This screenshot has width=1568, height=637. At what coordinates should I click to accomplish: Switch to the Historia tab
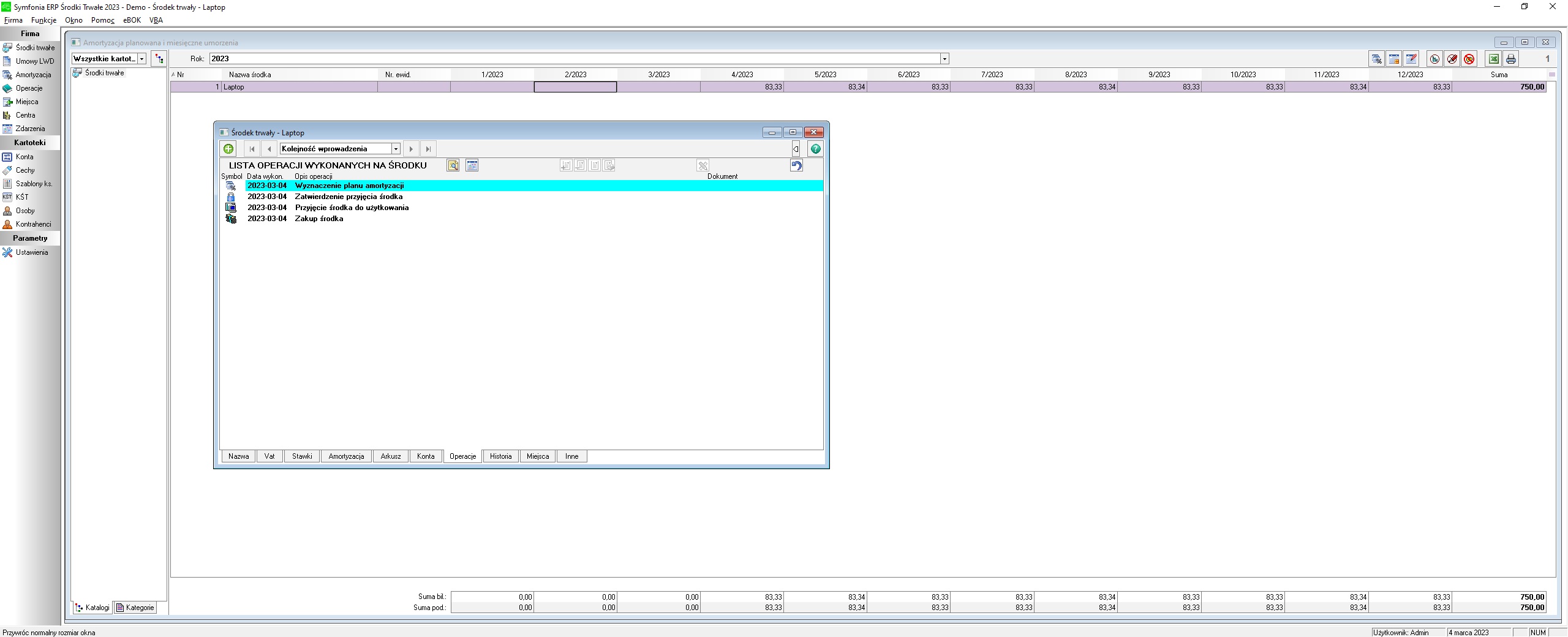coord(500,456)
